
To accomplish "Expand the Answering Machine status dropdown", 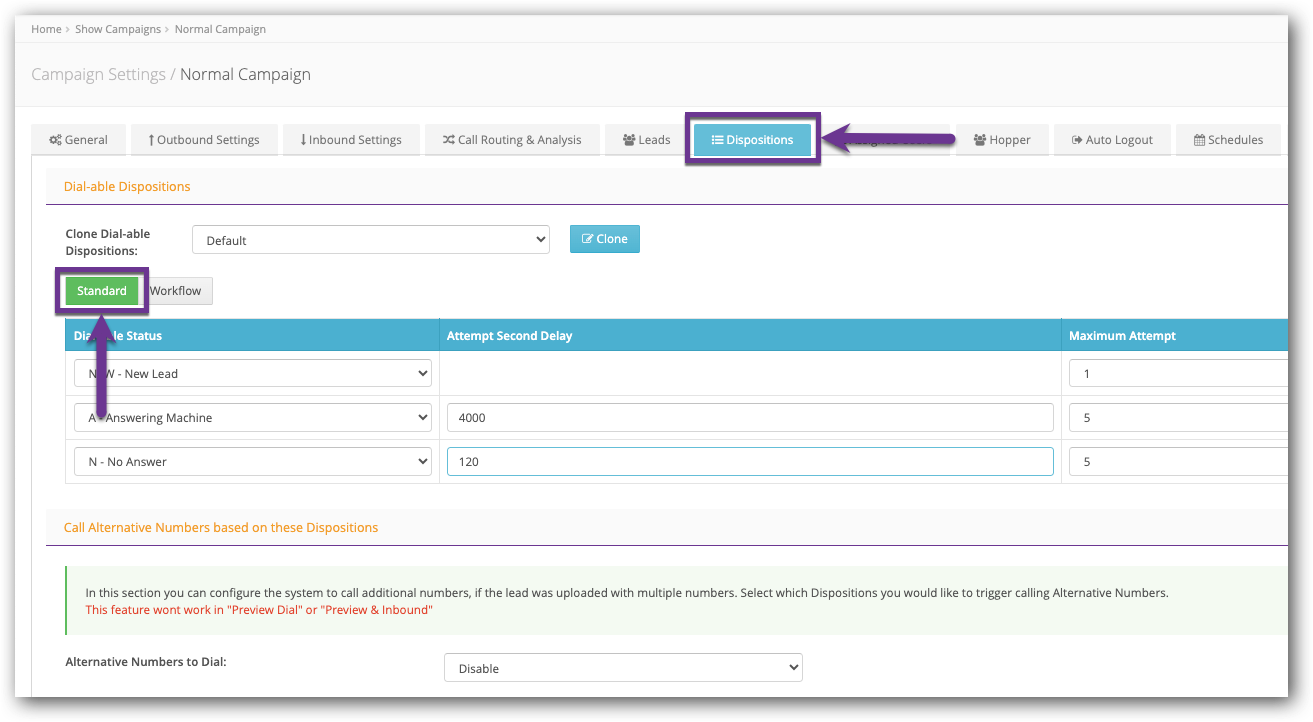I will coord(253,418).
